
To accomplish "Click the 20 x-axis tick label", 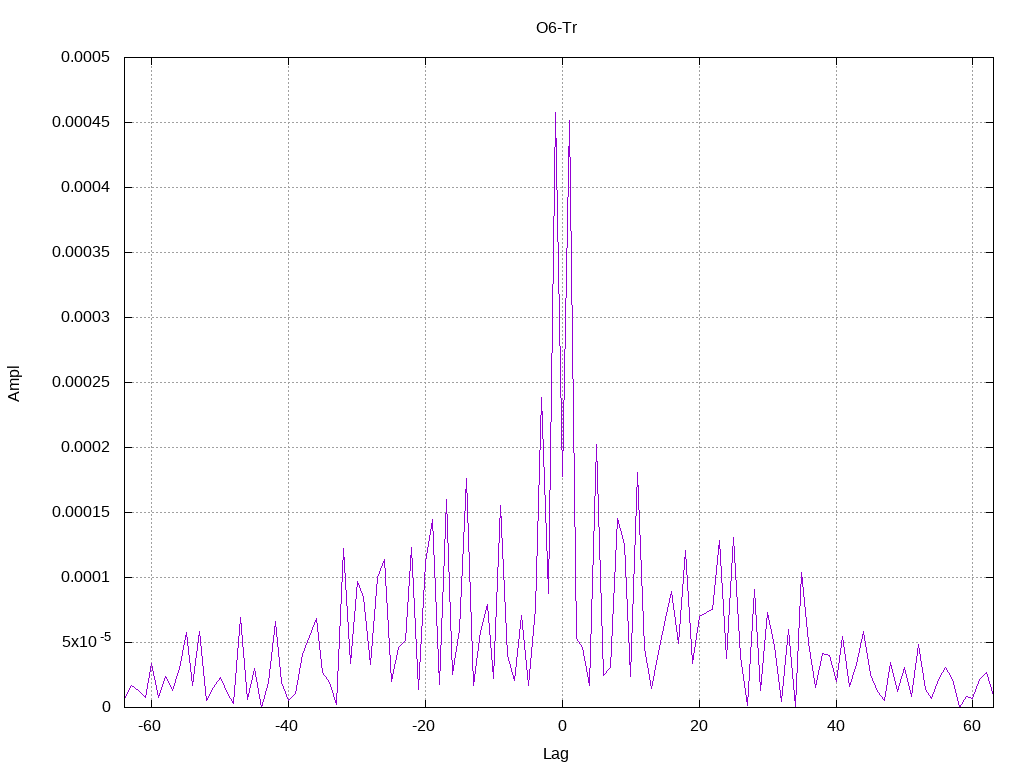I will click(x=699, y=726).
